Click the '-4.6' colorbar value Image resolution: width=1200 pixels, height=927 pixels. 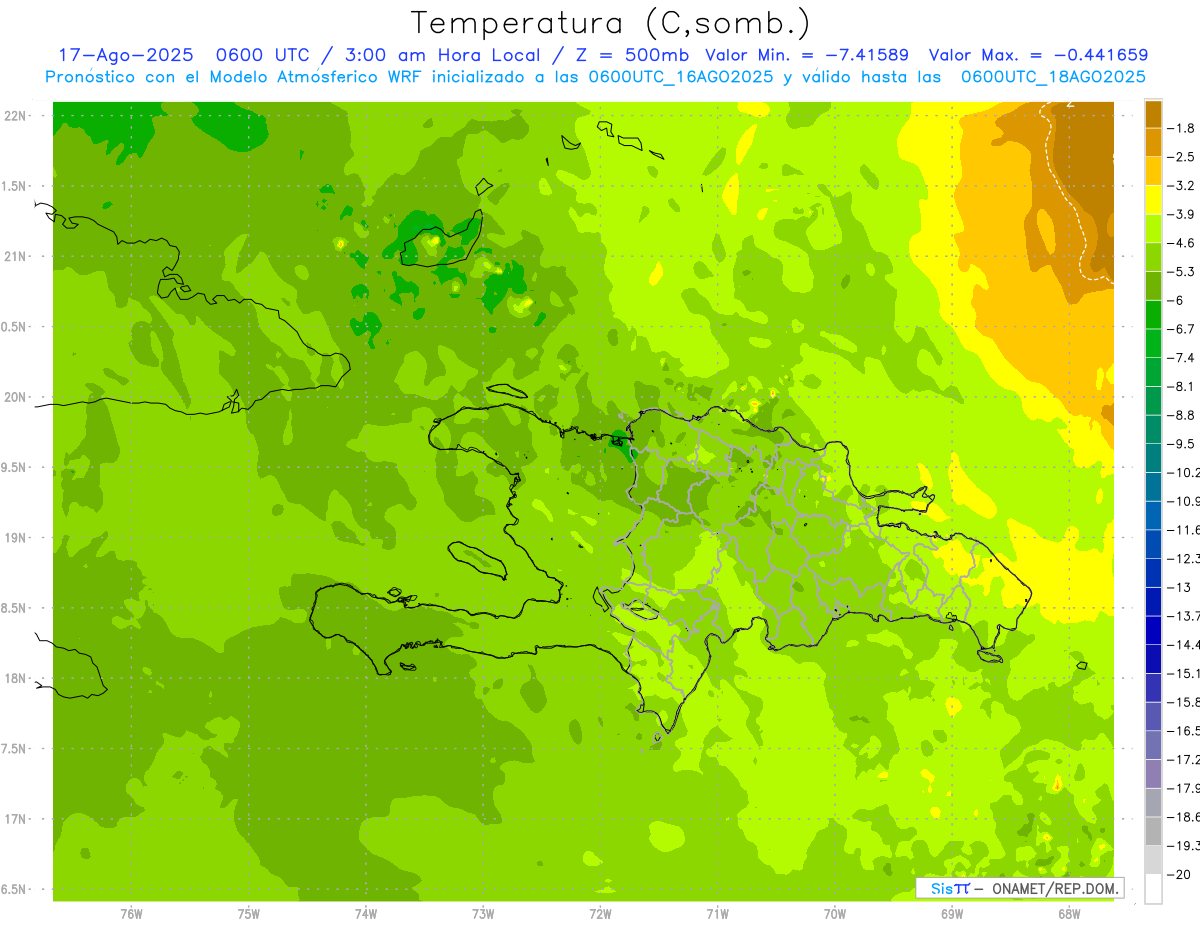pos(1181,243)
